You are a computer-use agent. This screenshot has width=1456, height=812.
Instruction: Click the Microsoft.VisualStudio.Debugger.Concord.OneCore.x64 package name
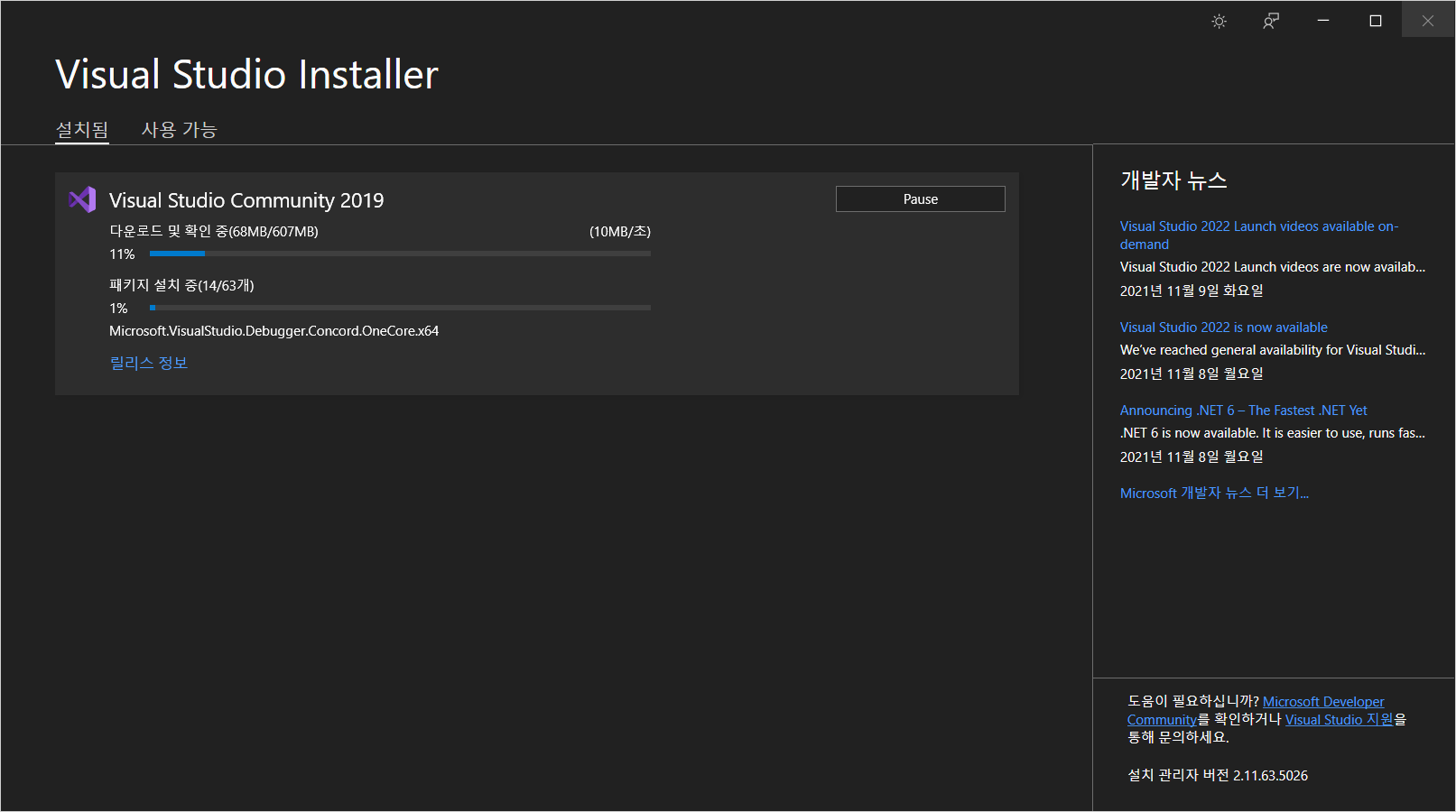[x=274, y=331]
